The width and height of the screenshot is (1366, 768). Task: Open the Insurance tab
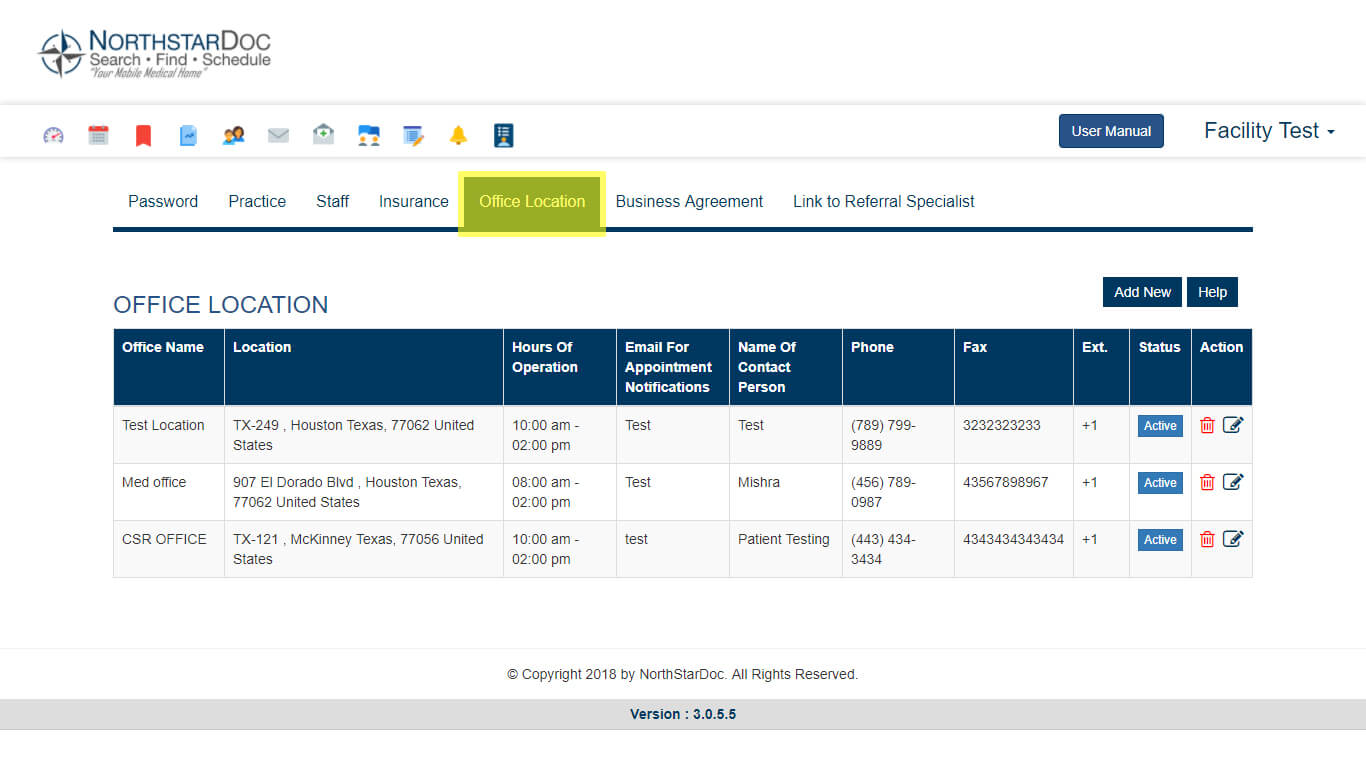[x=414, y=201]
